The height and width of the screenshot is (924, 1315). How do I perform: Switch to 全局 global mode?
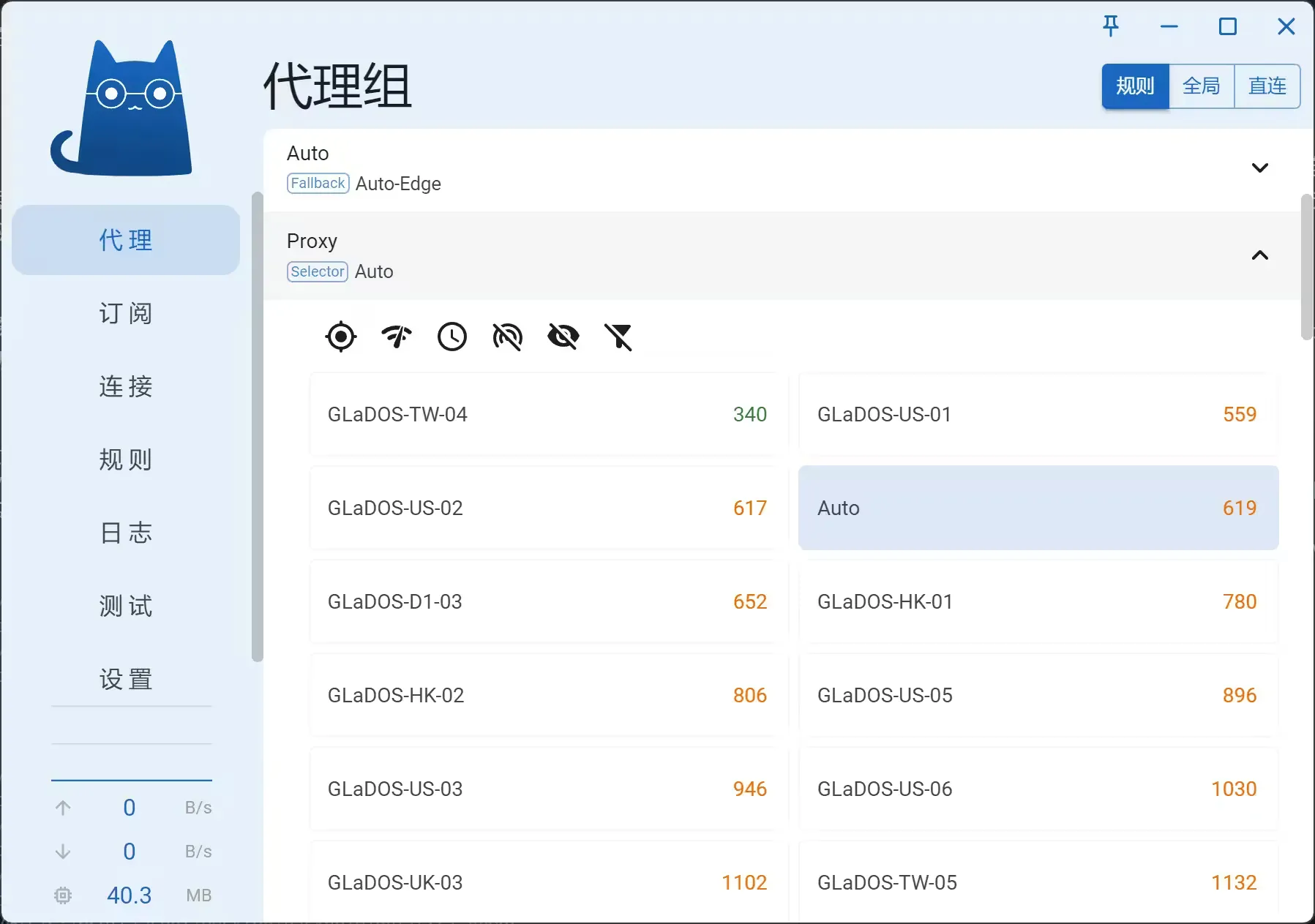tap(1202, 86)
